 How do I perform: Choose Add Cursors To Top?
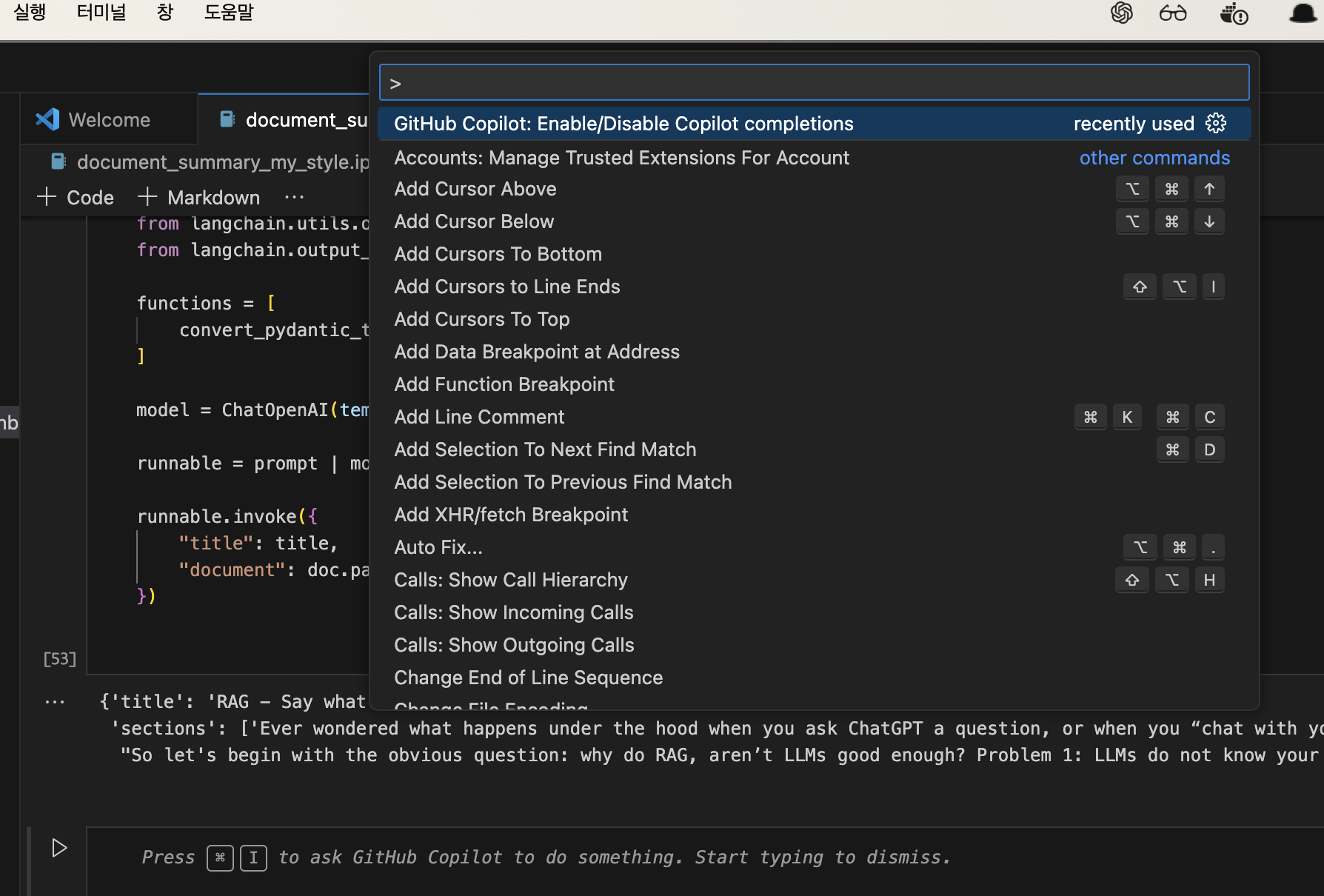(x=815, y=319)
